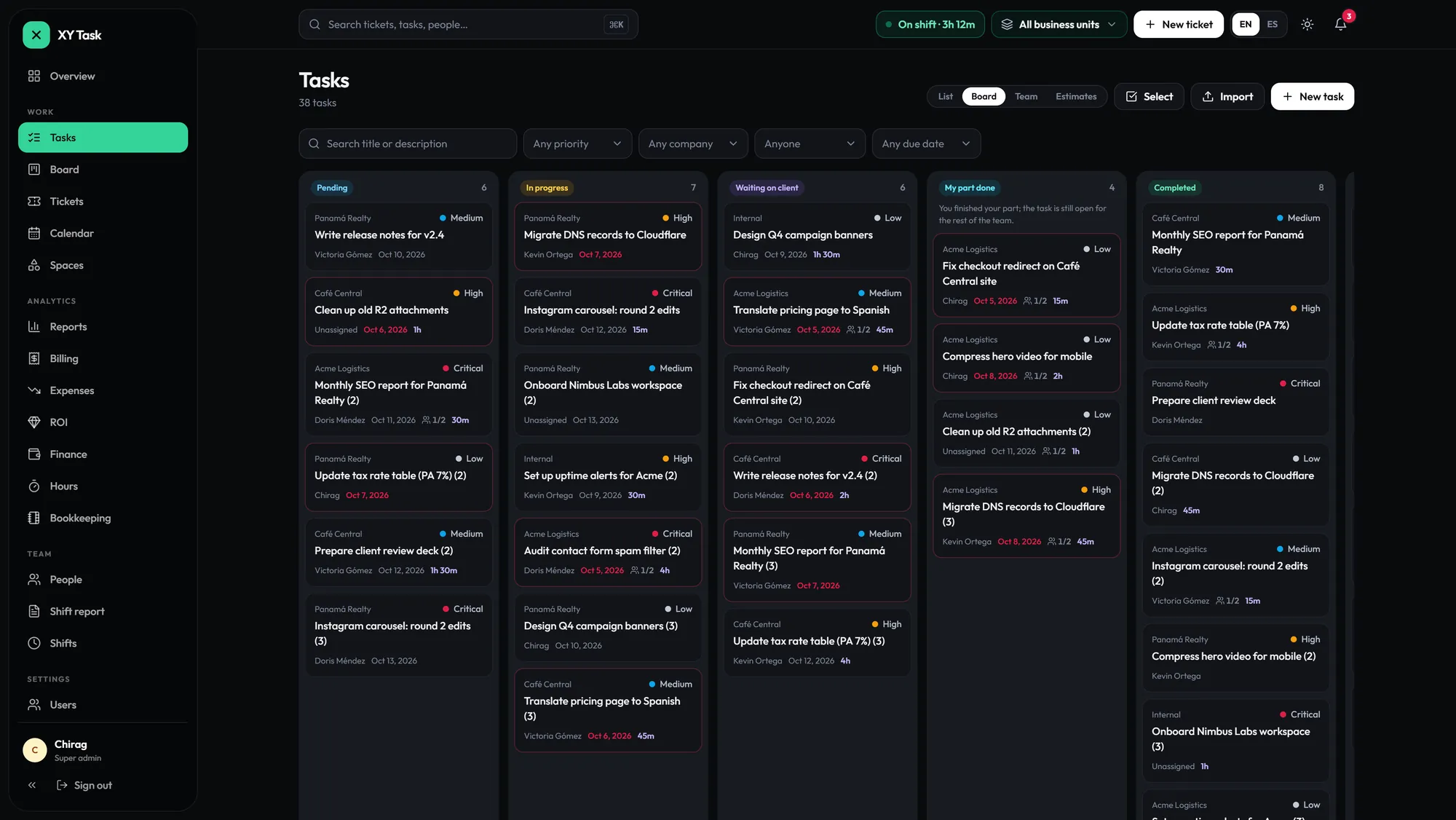
Task: Open the Bookkeeping page
Action: pos(103,518)
